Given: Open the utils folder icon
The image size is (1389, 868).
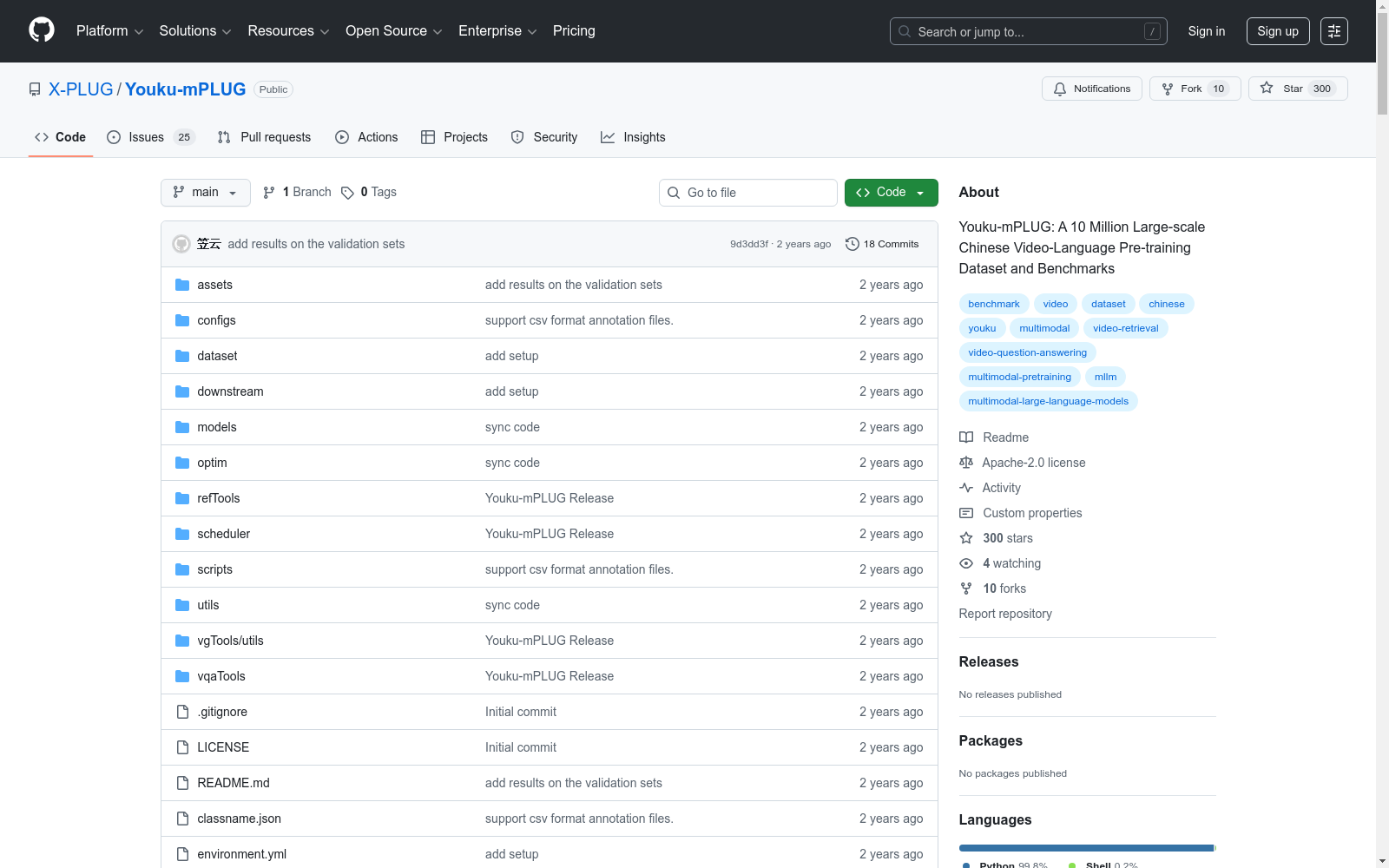Looking at the screenshot, I should click(x=182, y=605).
